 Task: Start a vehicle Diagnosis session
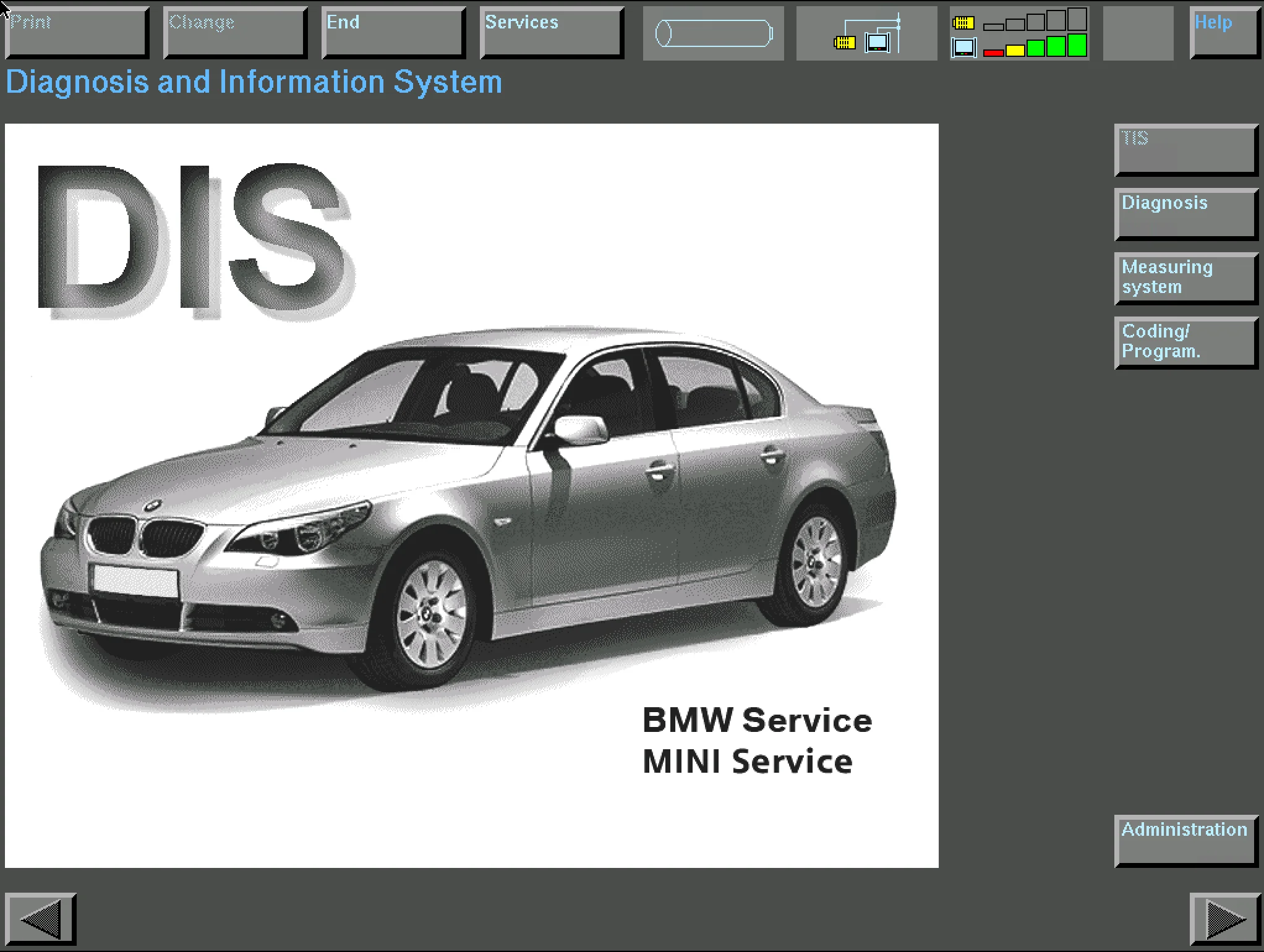tap(1184, 213)
